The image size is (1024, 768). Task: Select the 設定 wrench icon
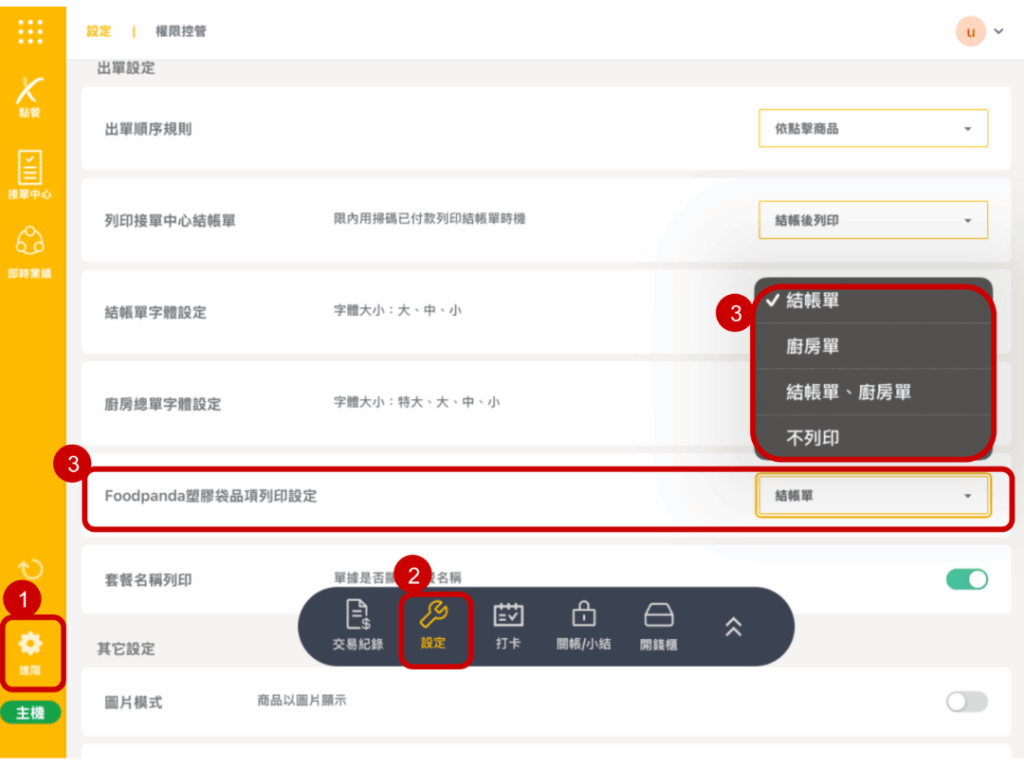(434, 626)
